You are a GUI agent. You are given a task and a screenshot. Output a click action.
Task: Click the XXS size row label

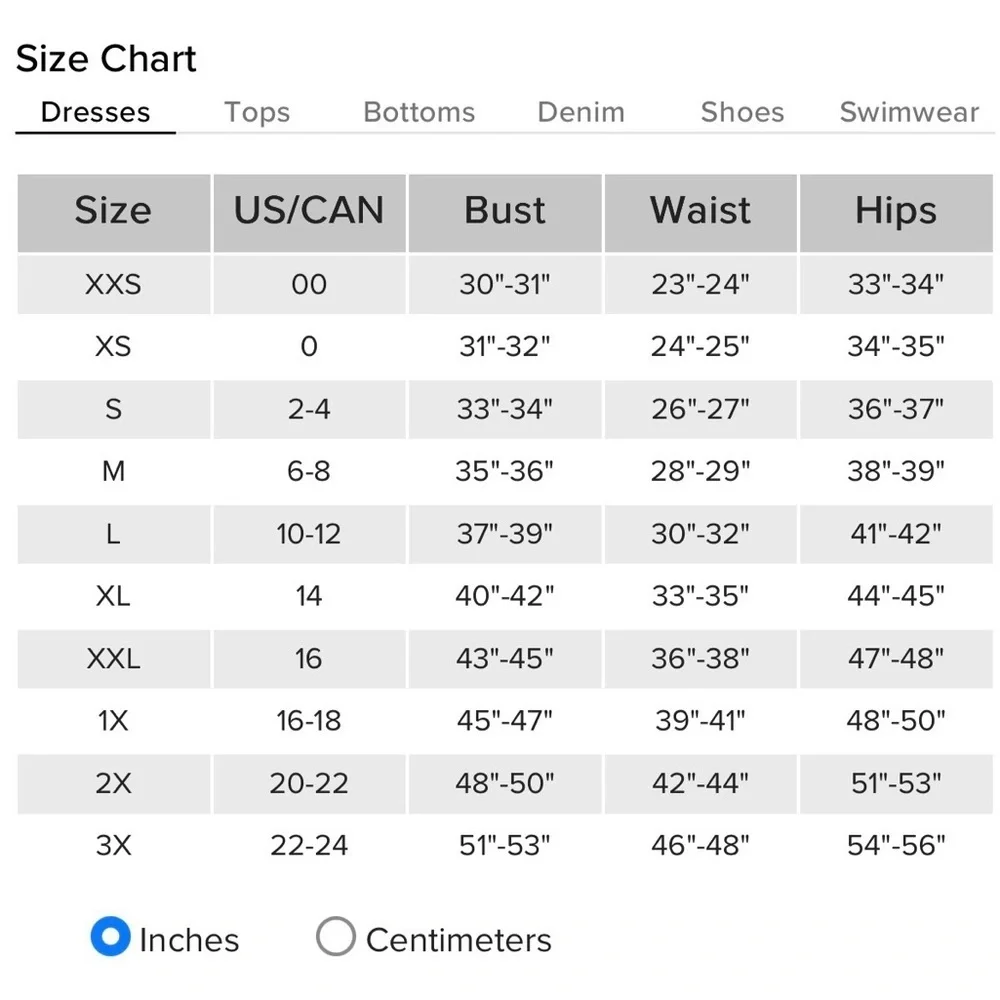tap(114, 284)
